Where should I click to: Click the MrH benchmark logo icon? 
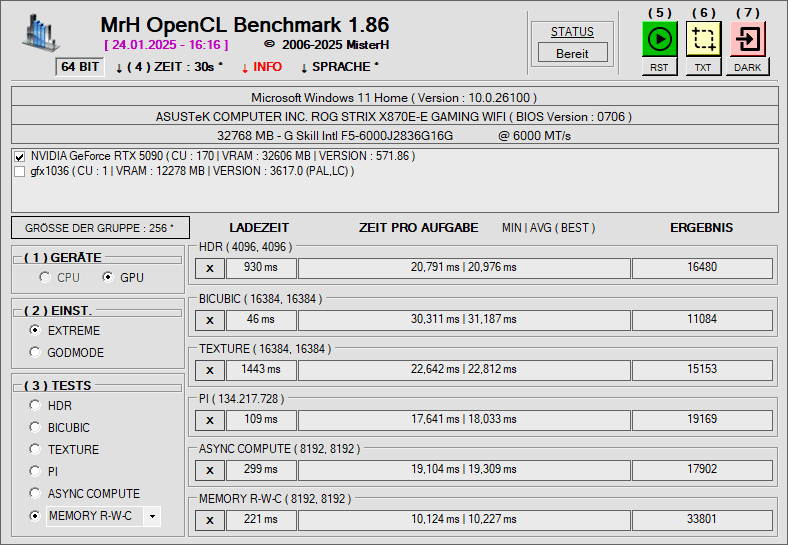pyautogui.click(x=40, y=33)
